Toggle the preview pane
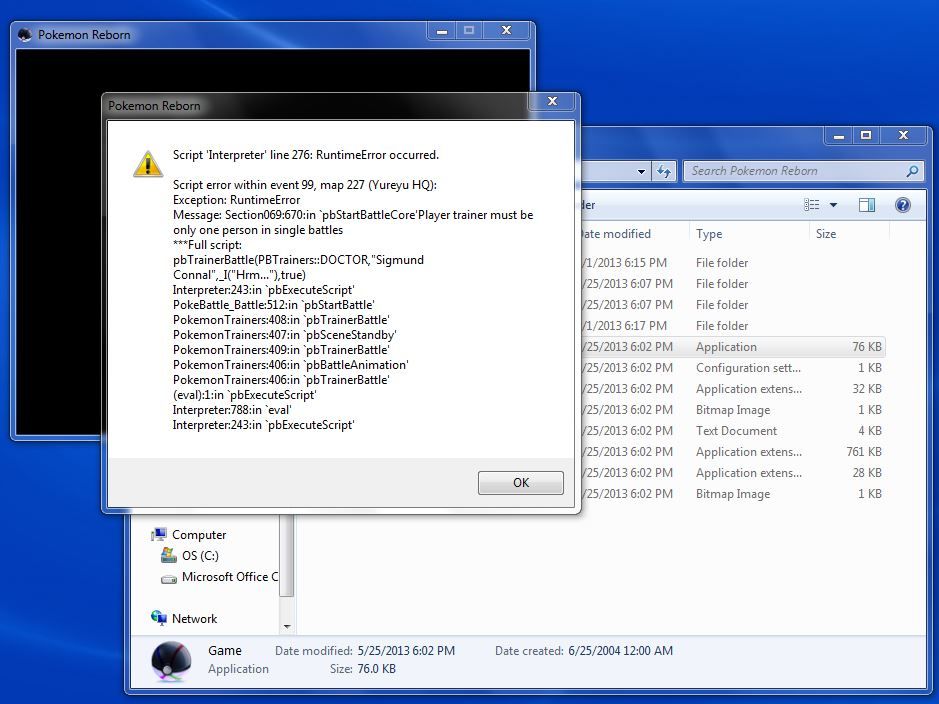Screen dimensions: 939x704 coord(867,205)
